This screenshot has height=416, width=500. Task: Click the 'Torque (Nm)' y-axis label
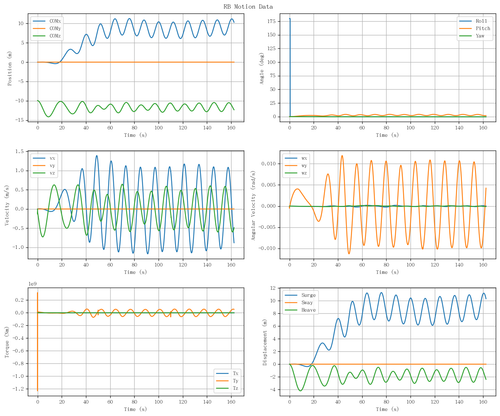click(7, 342)
